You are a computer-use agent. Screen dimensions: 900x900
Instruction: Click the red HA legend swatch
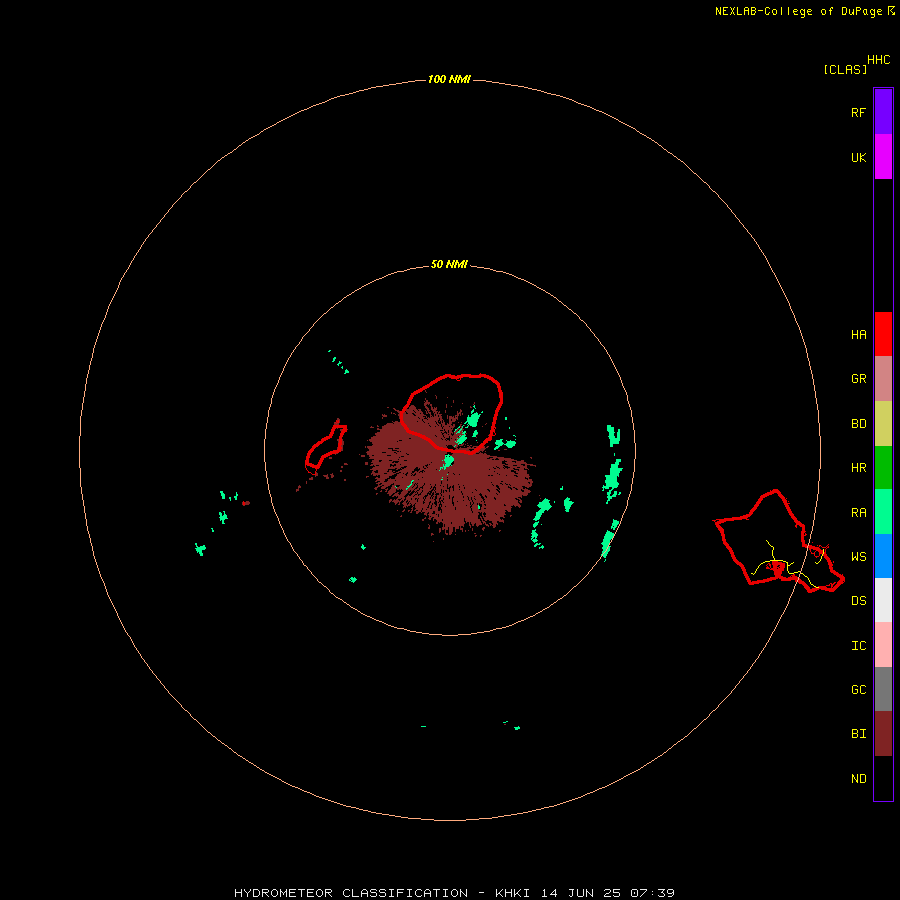[883, 334]
